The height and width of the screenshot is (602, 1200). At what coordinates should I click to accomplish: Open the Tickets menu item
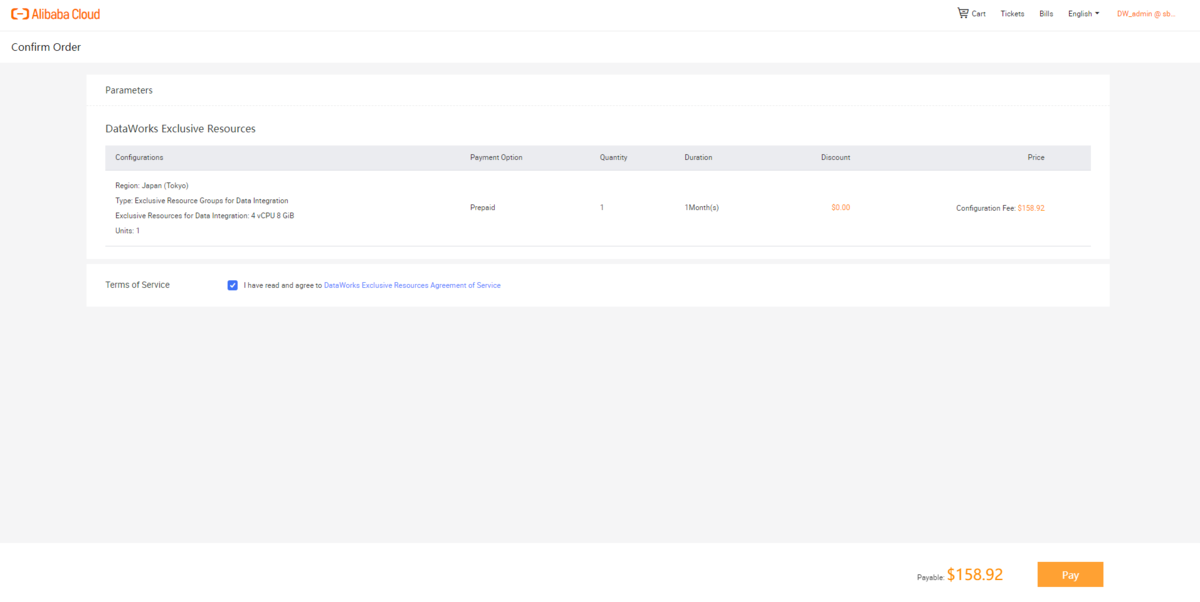point(1012,14)
